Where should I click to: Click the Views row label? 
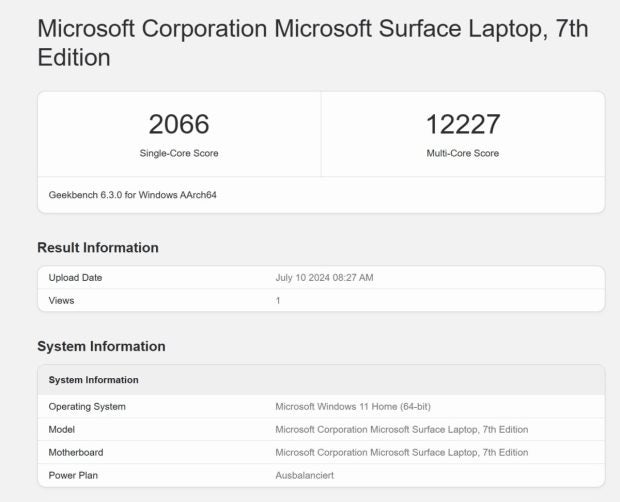click(61, 300)
